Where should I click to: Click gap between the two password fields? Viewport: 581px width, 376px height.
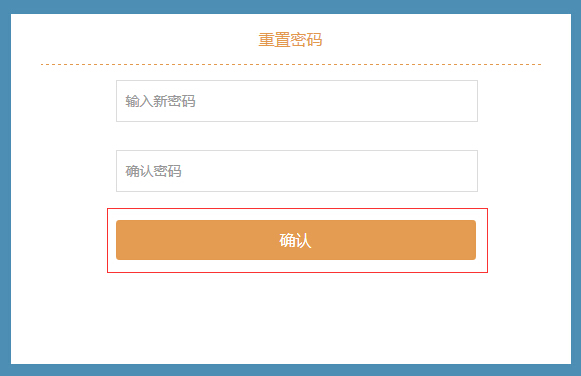coord(297,136)
